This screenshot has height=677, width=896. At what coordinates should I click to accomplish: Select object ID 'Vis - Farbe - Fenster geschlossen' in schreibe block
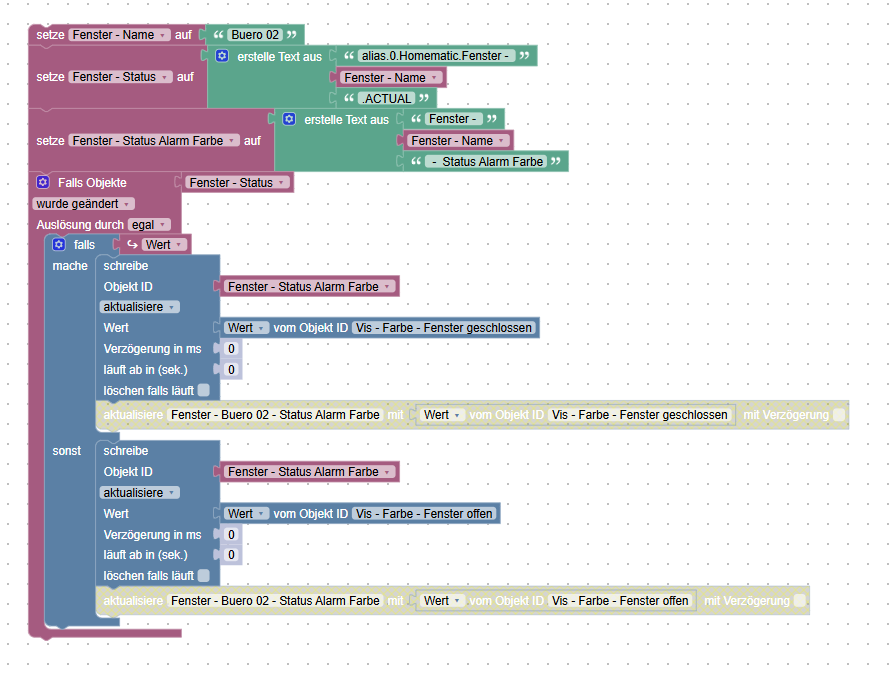coord(444,328)
